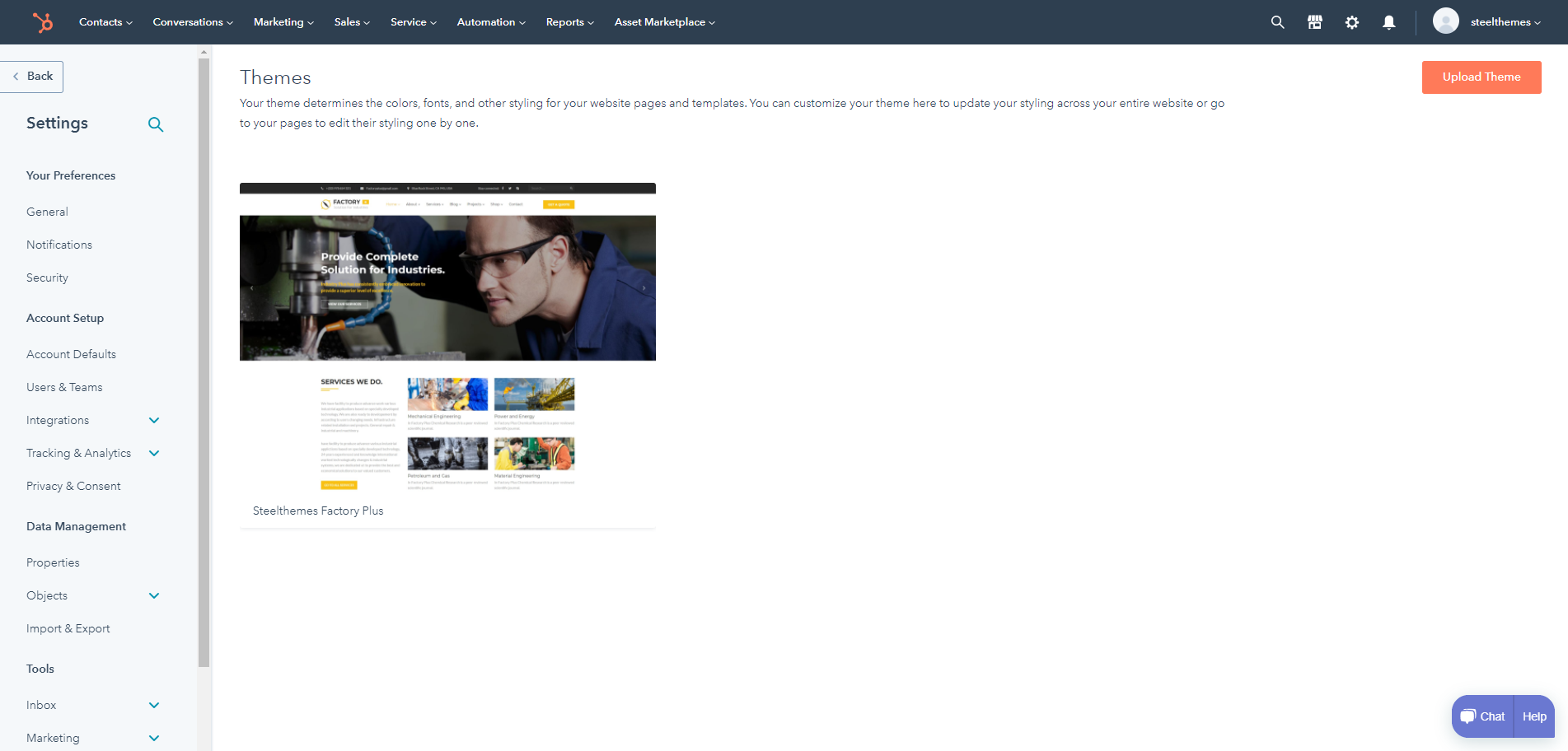Viewport: 1568px width, 751px height.
Task: Expand the Objects section
Action: click(x=154, y=595)
